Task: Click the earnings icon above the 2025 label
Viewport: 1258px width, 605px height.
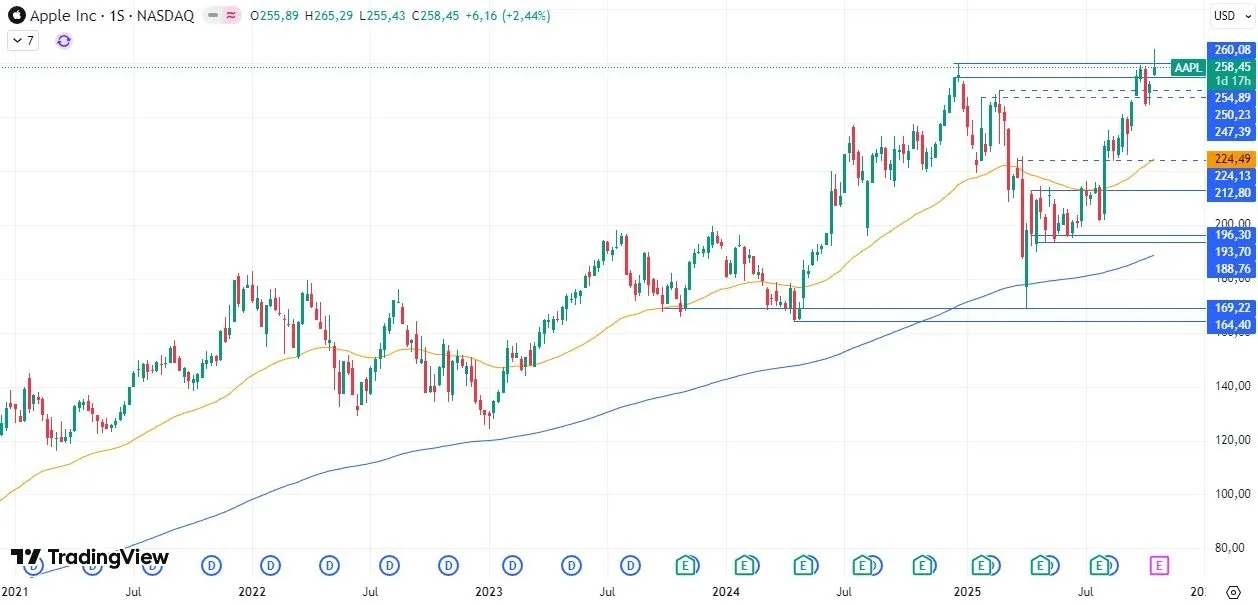Action: 983,565
